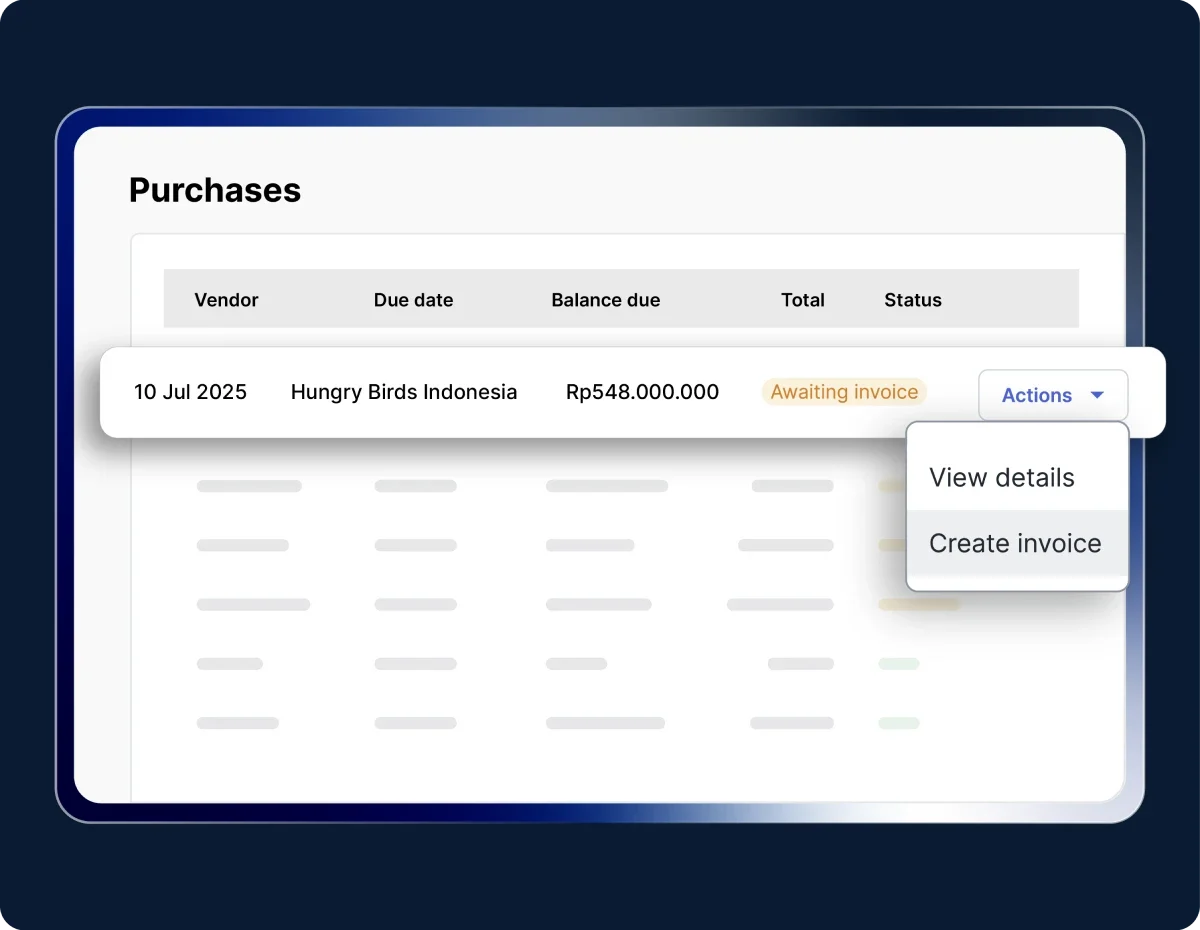The height and width of the screenshot is (930, 1200).
Task: Click the Awaiting invoice status badge
Action: pos(844,392)
